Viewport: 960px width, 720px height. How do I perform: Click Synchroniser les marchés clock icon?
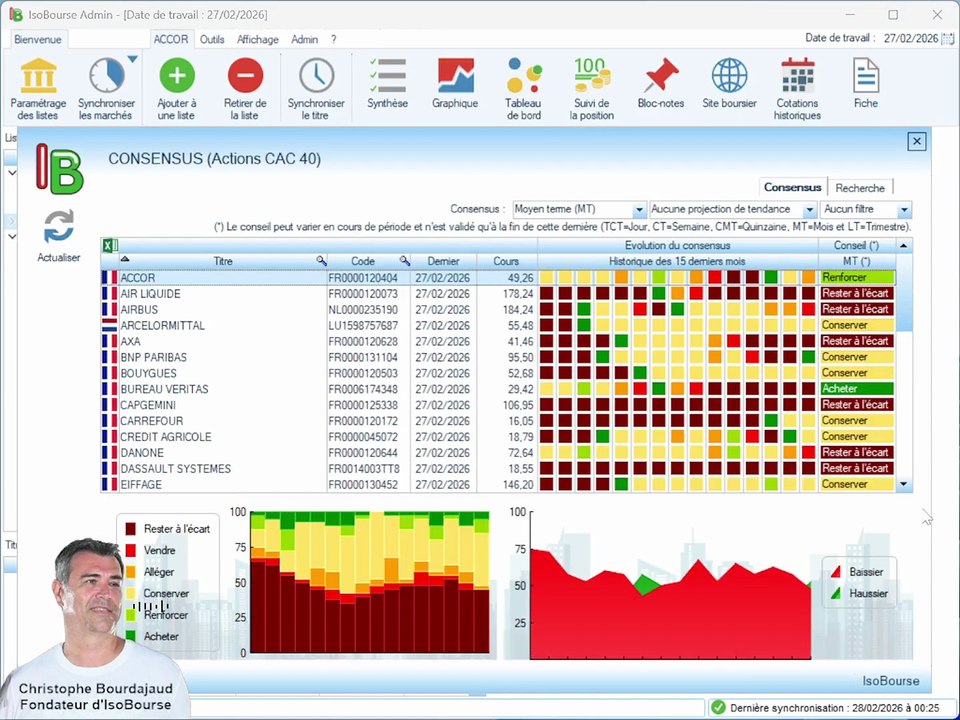(x=107, y=76)
